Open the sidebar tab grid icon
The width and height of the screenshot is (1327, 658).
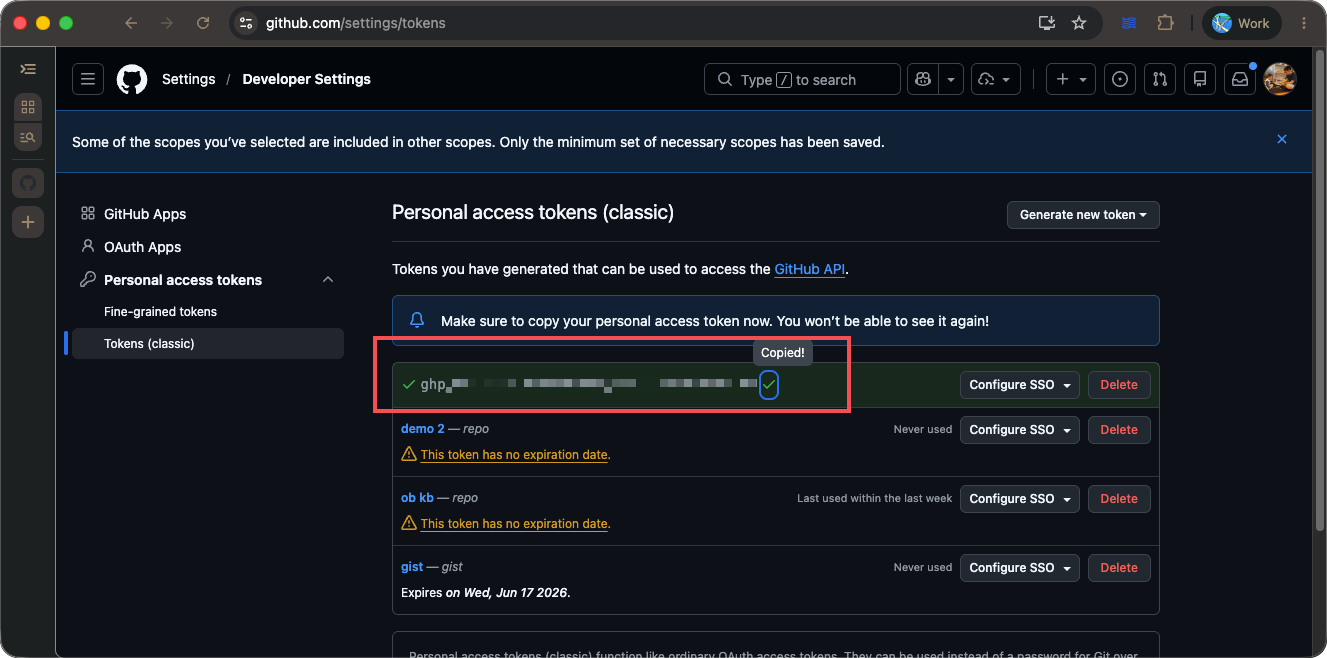coord(28,107)
